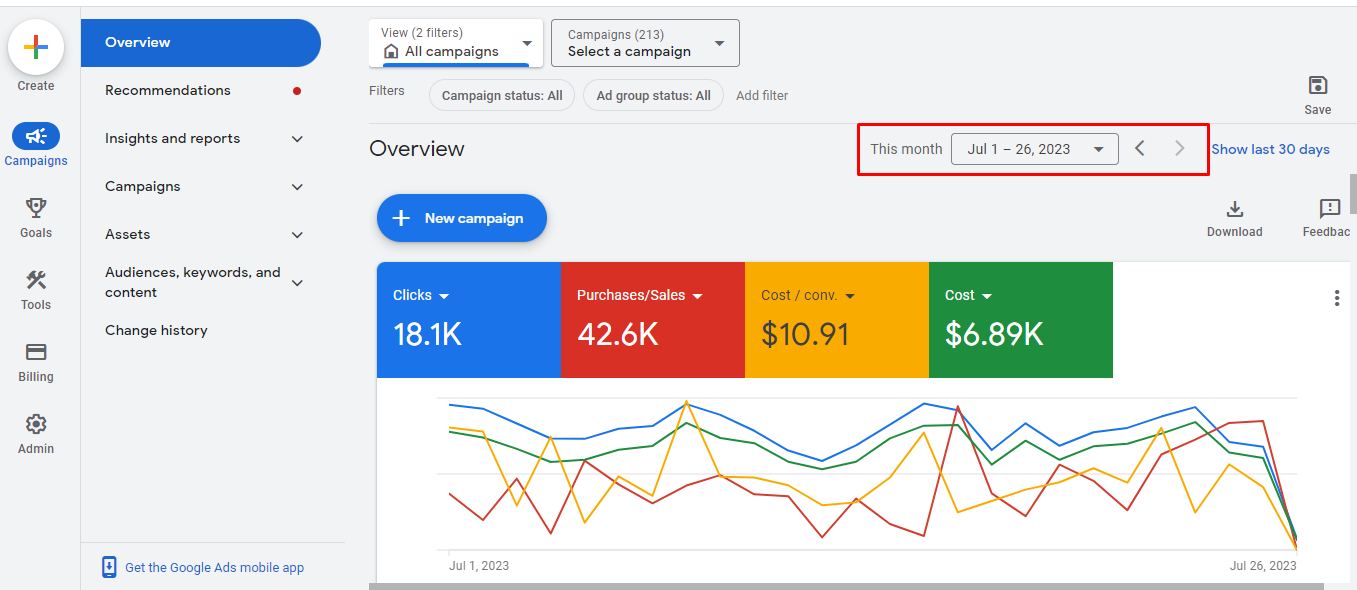Click the colorful plus Create icon

(36, 47)
